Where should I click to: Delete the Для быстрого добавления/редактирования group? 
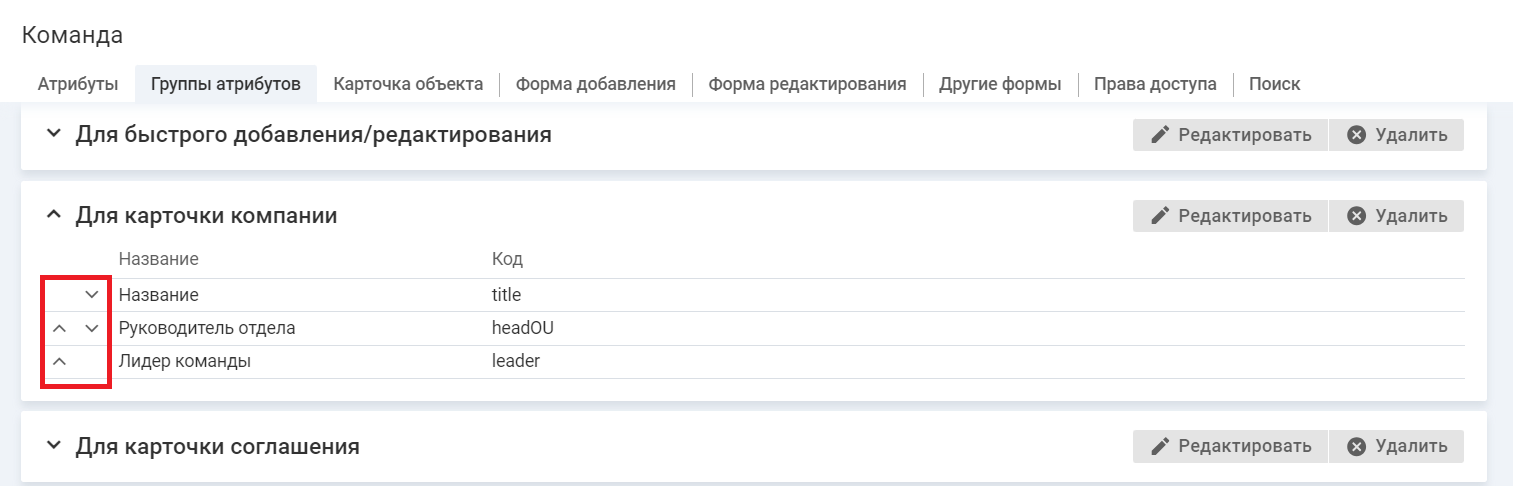point(1397,135)
